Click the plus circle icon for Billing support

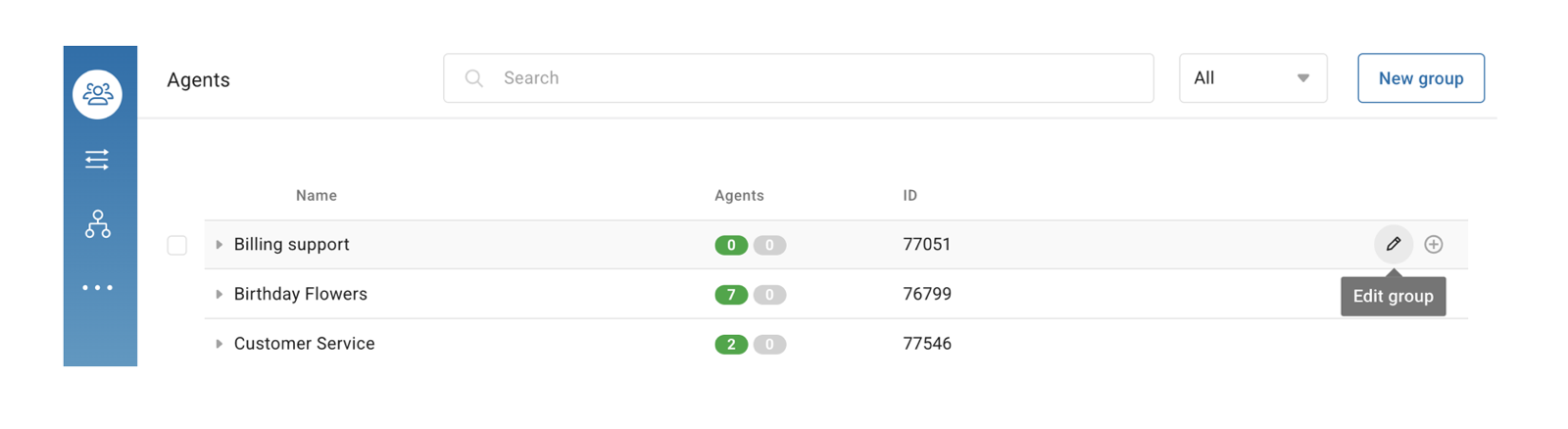(1434, 244)
